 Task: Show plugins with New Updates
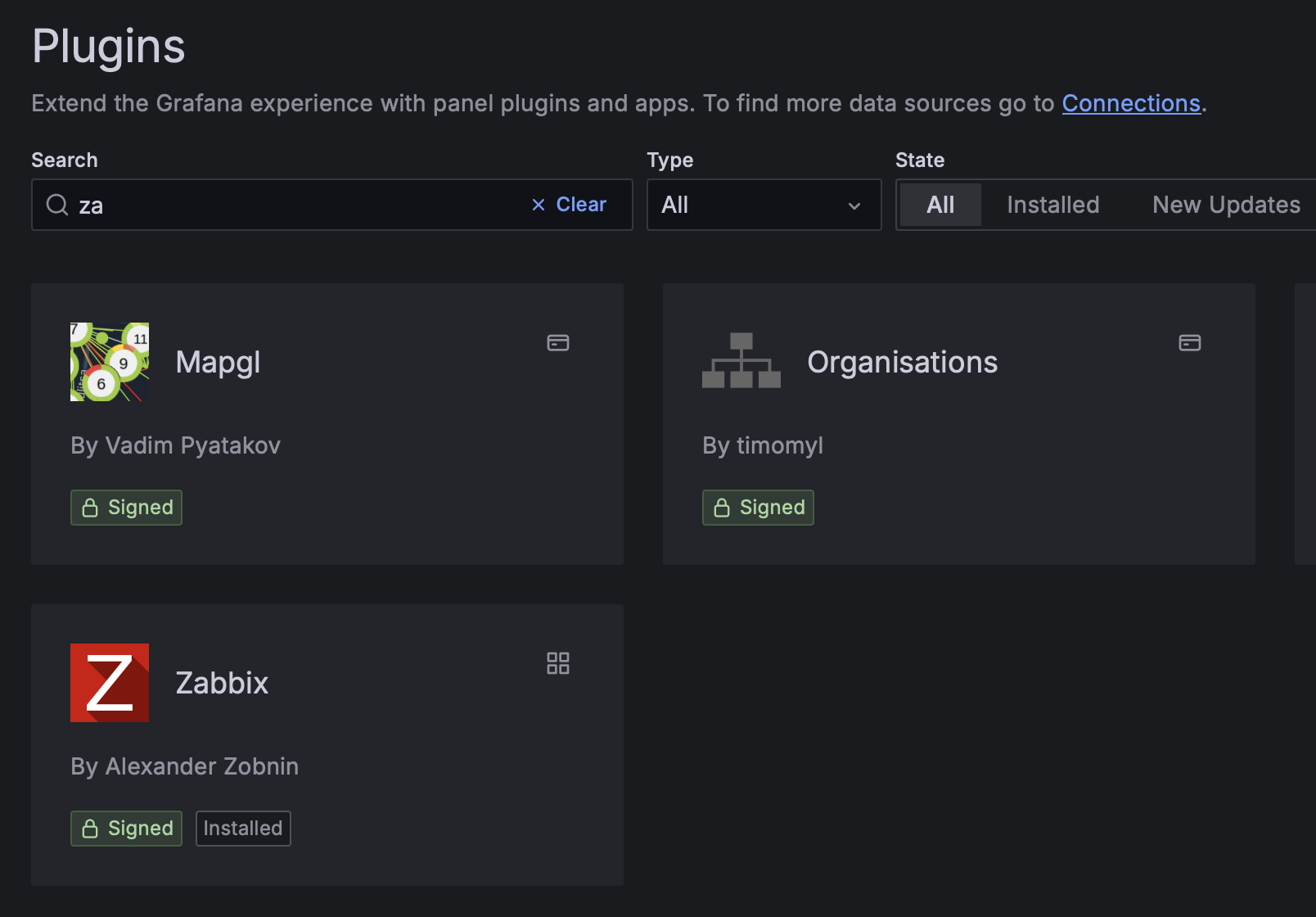(x=1225, y=205)
